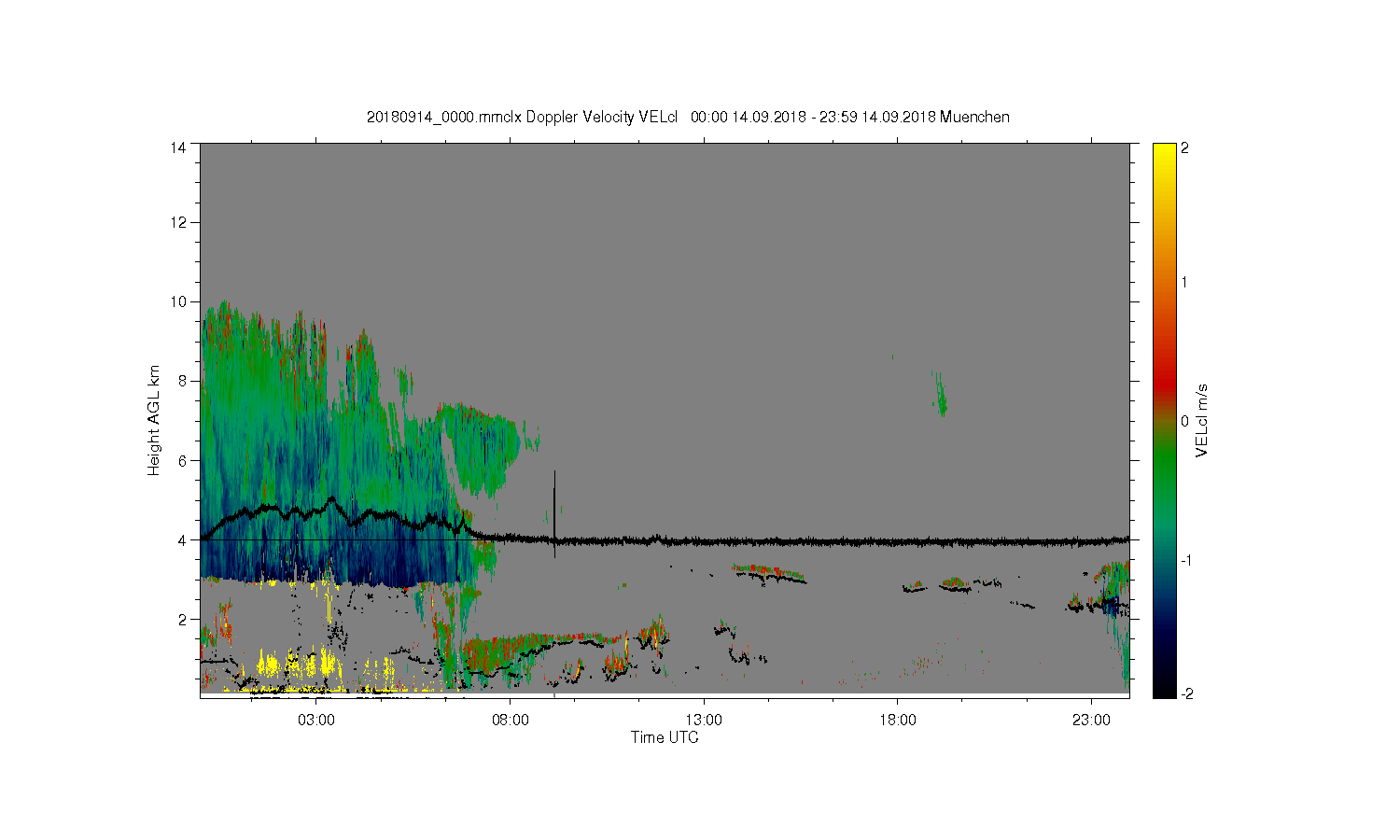Image resolution: width=1400 pixels, height=840 pixels.
Task: Click the '4' height tick label
Action: (x=182, y=539)
